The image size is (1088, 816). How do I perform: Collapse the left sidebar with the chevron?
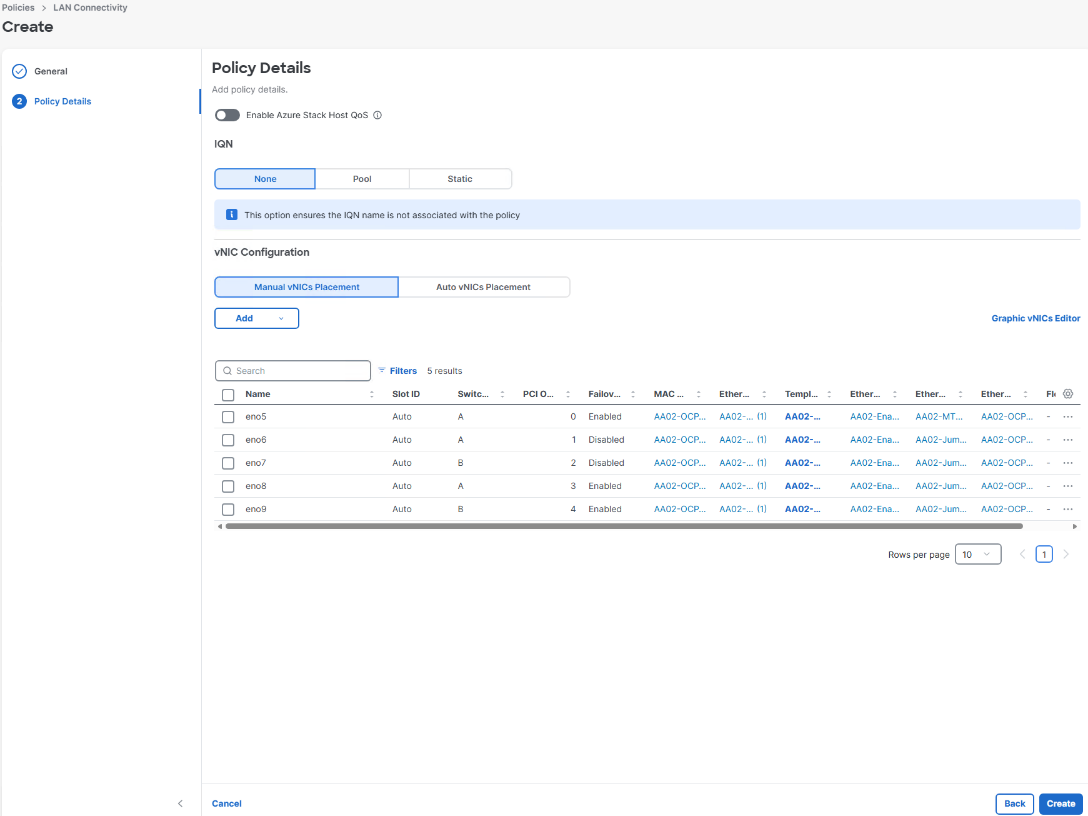[180, 804]
